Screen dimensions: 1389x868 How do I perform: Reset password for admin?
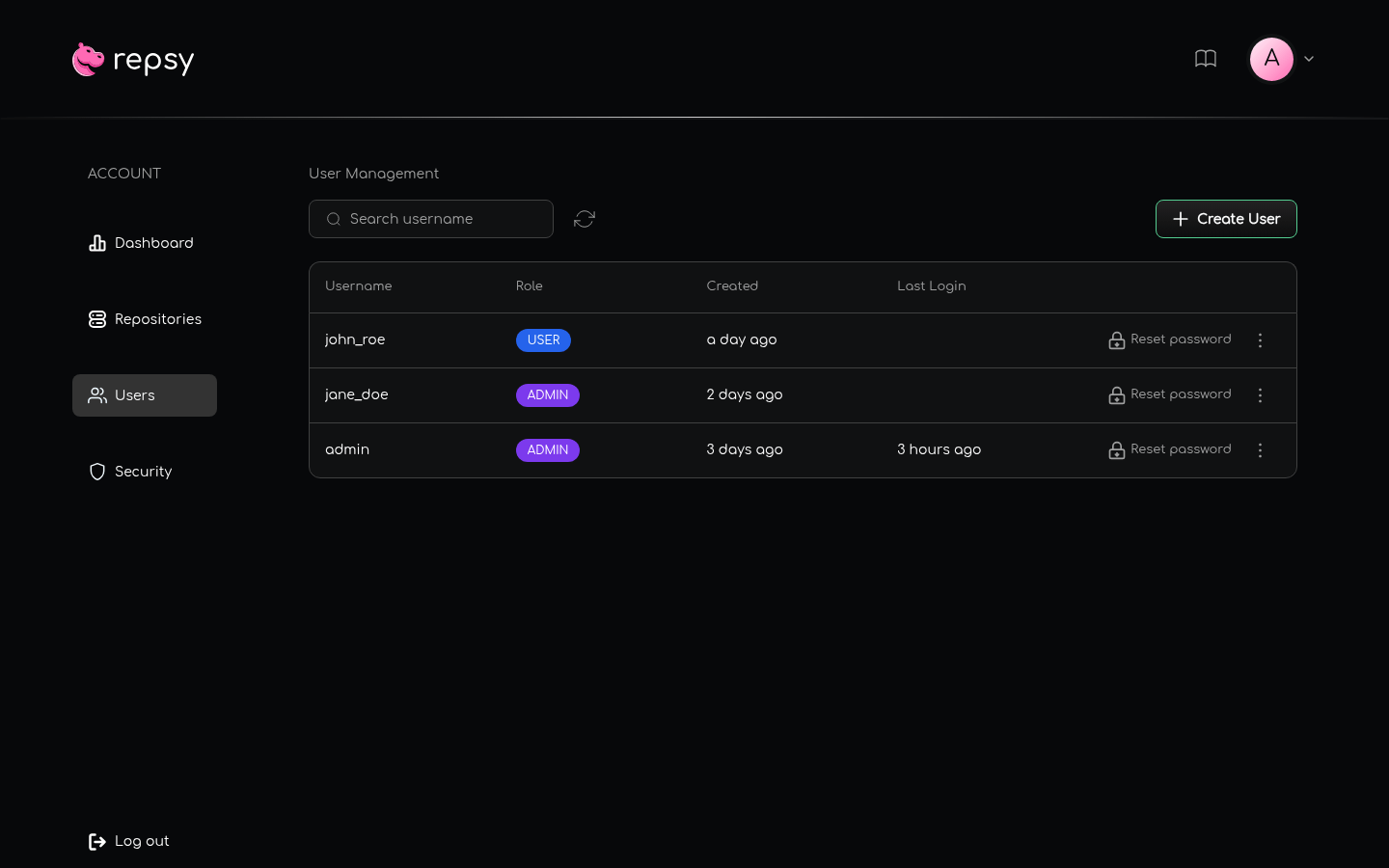pyautogui.click(x=1170, y=449)
